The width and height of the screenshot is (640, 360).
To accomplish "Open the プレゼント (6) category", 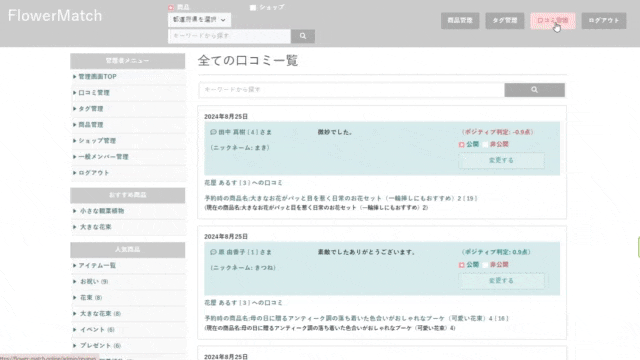I will (x=100, y=346).
